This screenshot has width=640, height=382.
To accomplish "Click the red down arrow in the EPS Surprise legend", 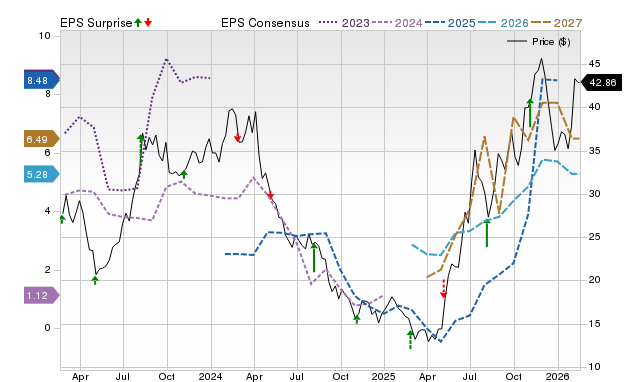I will click(x=148, y=22).
